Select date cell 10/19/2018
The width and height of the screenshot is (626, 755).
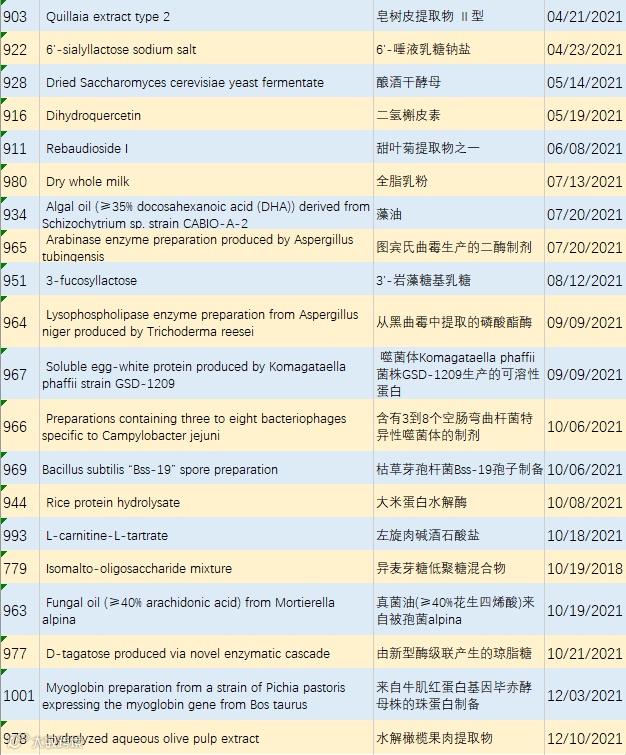(585, 568)
